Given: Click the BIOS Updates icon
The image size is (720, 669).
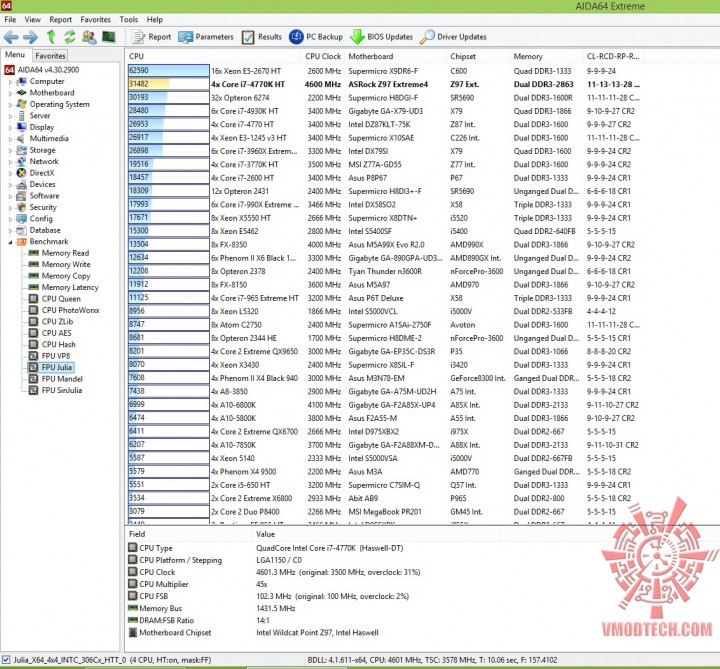Looking at the screenshot, I should [358, 37].
